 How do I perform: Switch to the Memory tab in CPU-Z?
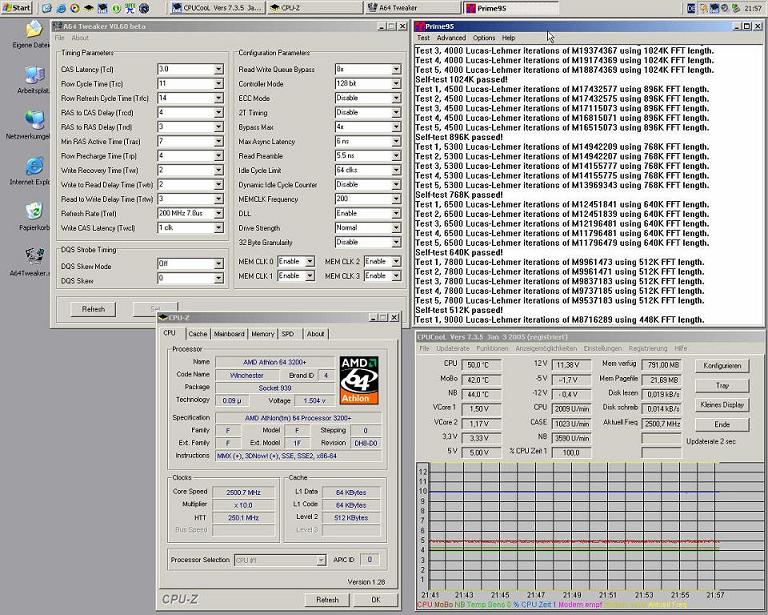[263, 333]
